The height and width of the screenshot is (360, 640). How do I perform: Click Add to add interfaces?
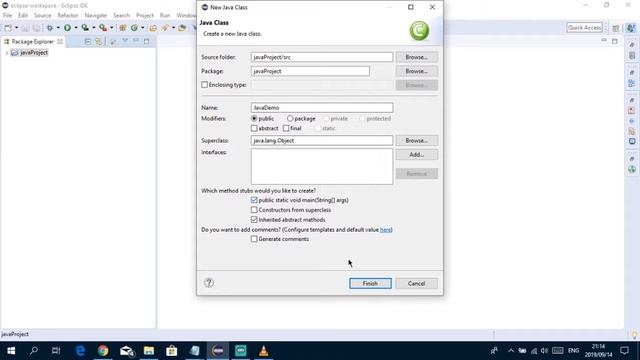[x=416, y=155]
